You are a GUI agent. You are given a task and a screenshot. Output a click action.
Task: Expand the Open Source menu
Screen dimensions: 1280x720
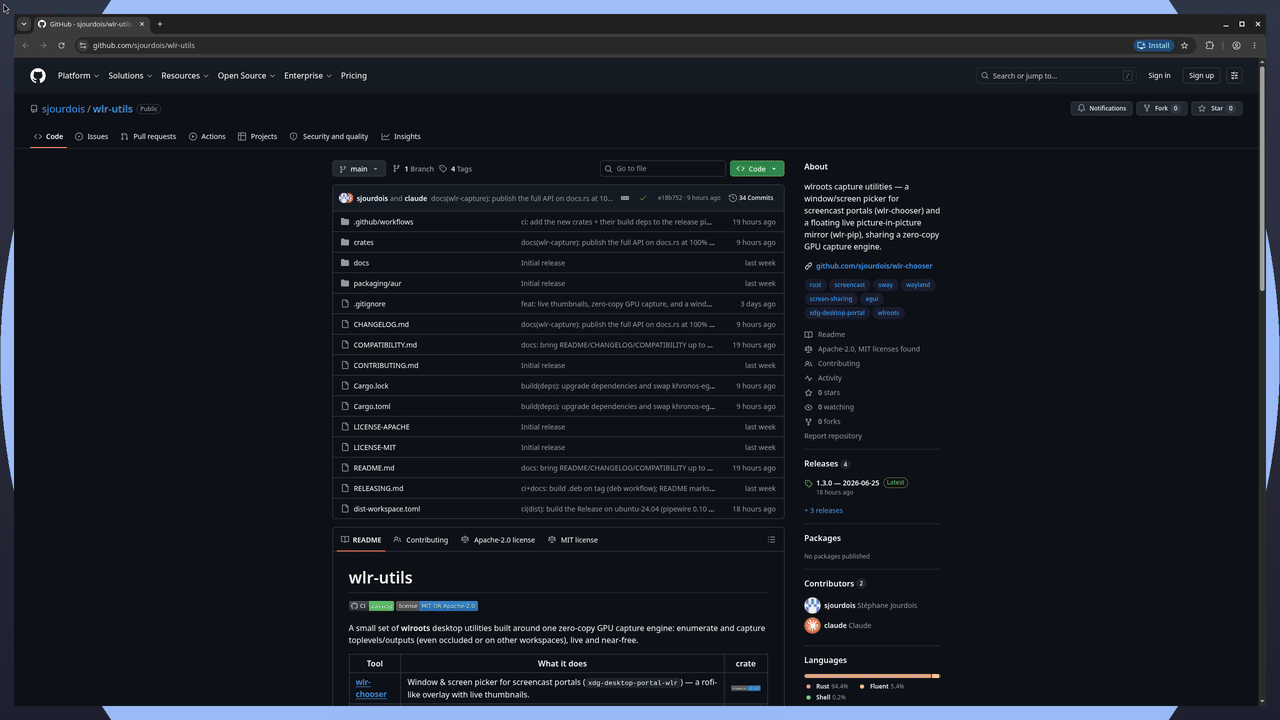tap(246, 76)
